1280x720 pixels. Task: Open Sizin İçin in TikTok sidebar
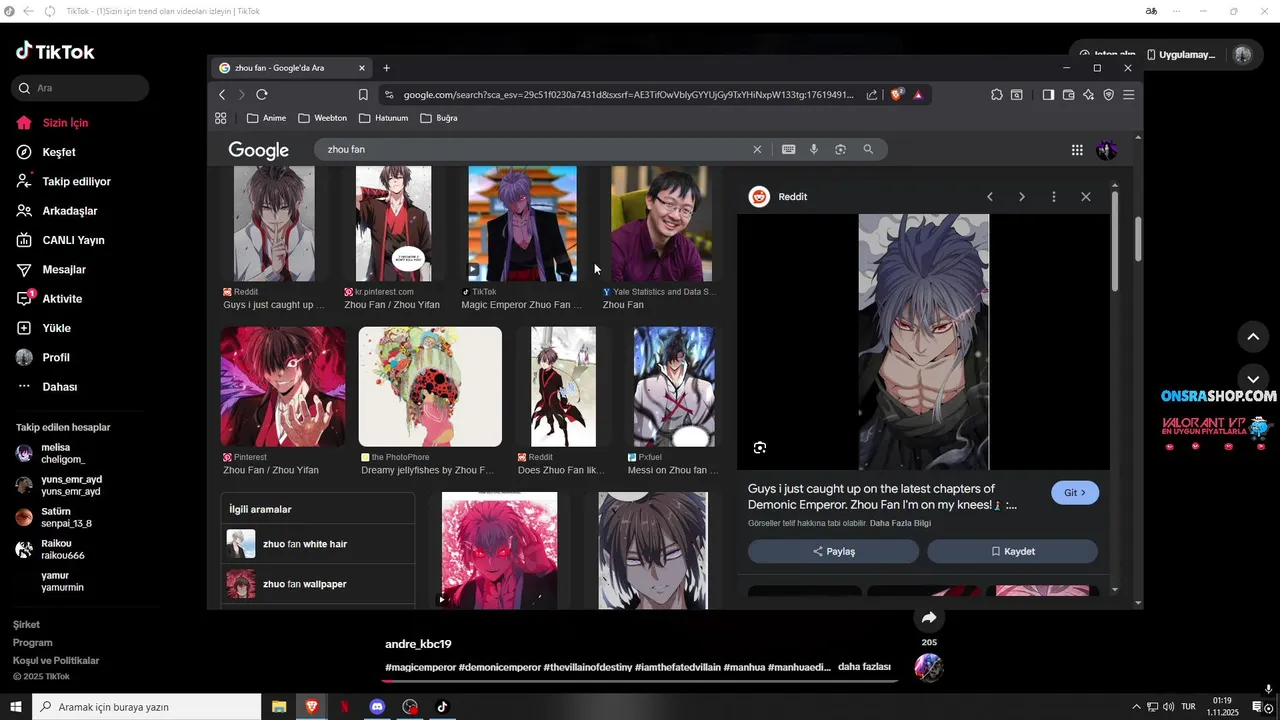[65, 123]
